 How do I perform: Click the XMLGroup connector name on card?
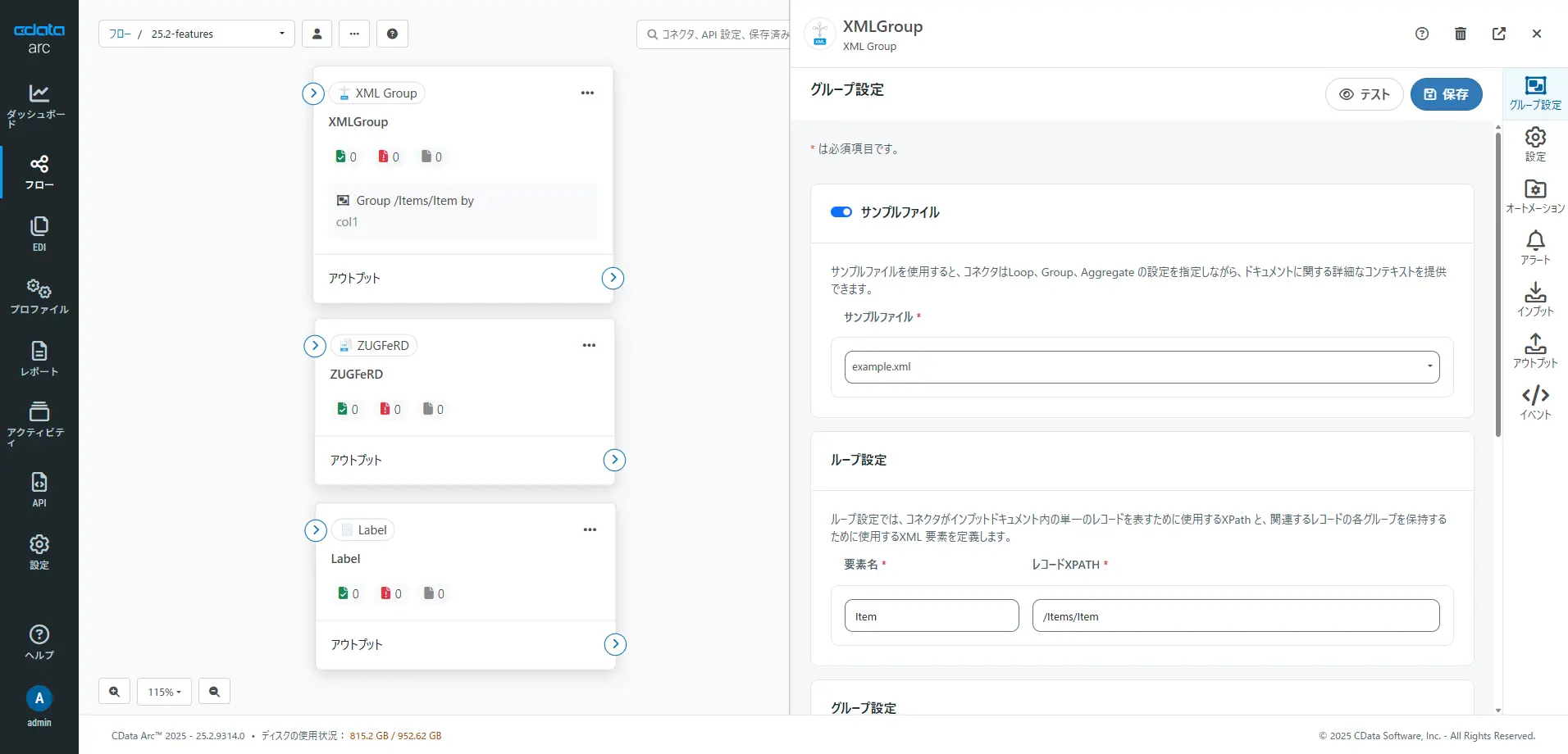(358, 122)
